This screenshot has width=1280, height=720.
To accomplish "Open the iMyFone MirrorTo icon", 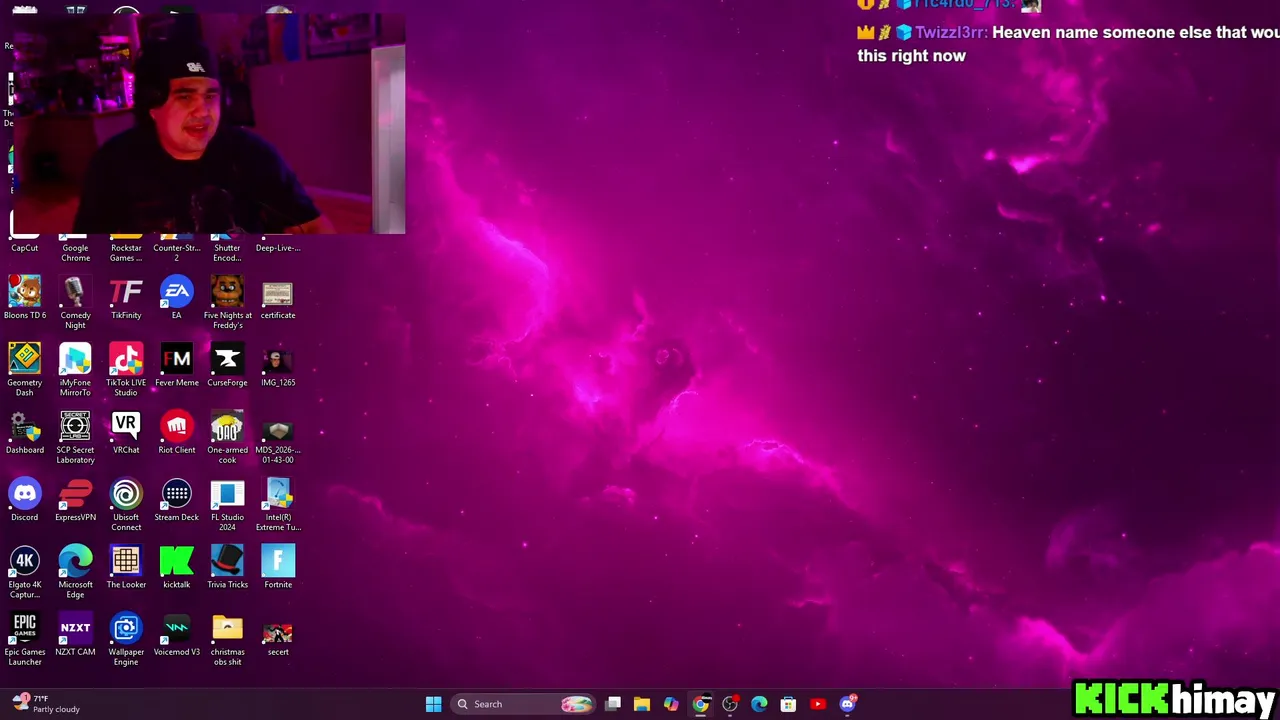I will pos(75,370).
